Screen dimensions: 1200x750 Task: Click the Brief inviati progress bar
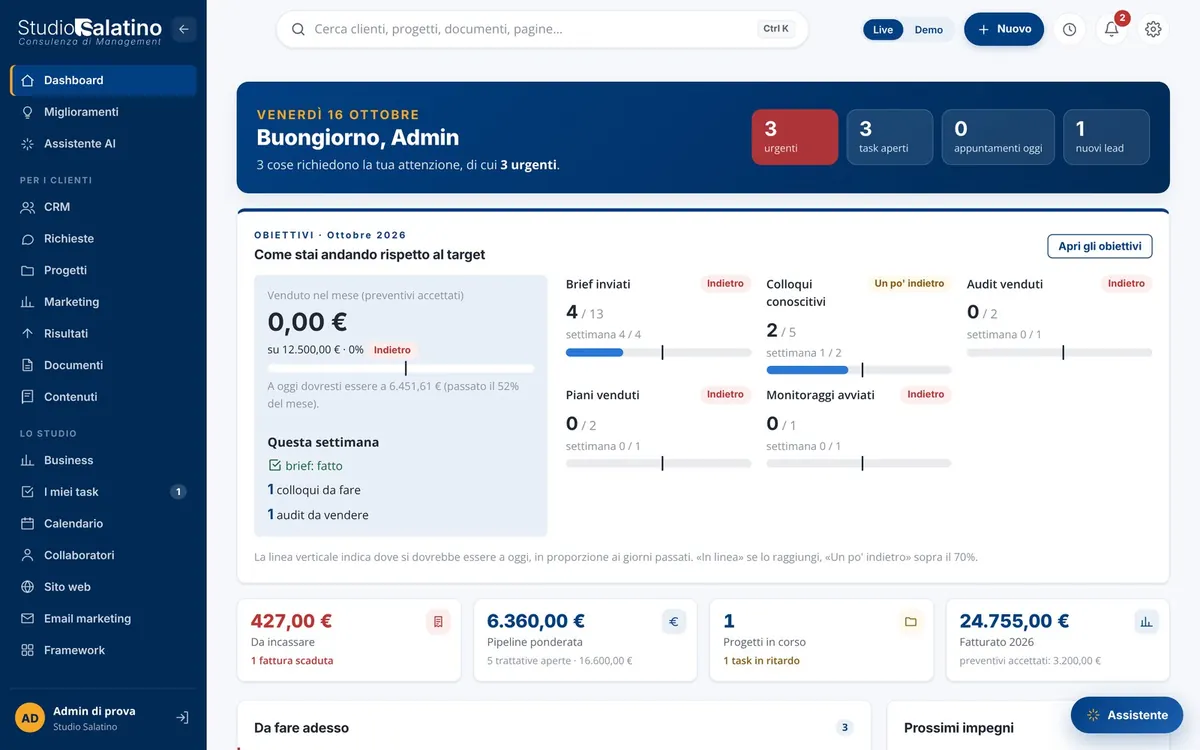[x=658, y=352]
